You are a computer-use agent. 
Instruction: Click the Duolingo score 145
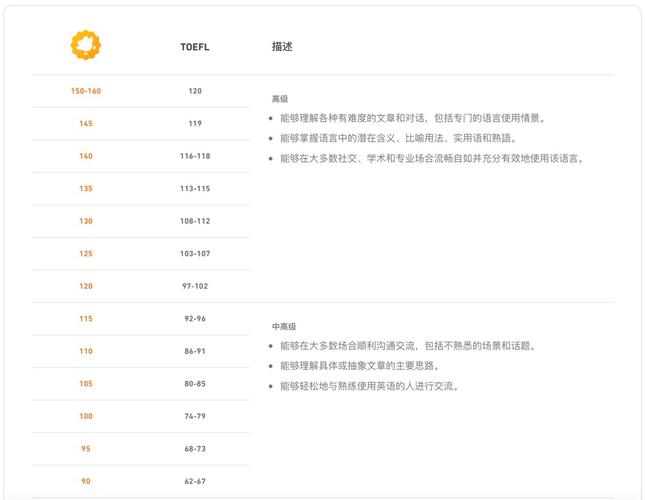pyautogui.click(x=86, y=123)
